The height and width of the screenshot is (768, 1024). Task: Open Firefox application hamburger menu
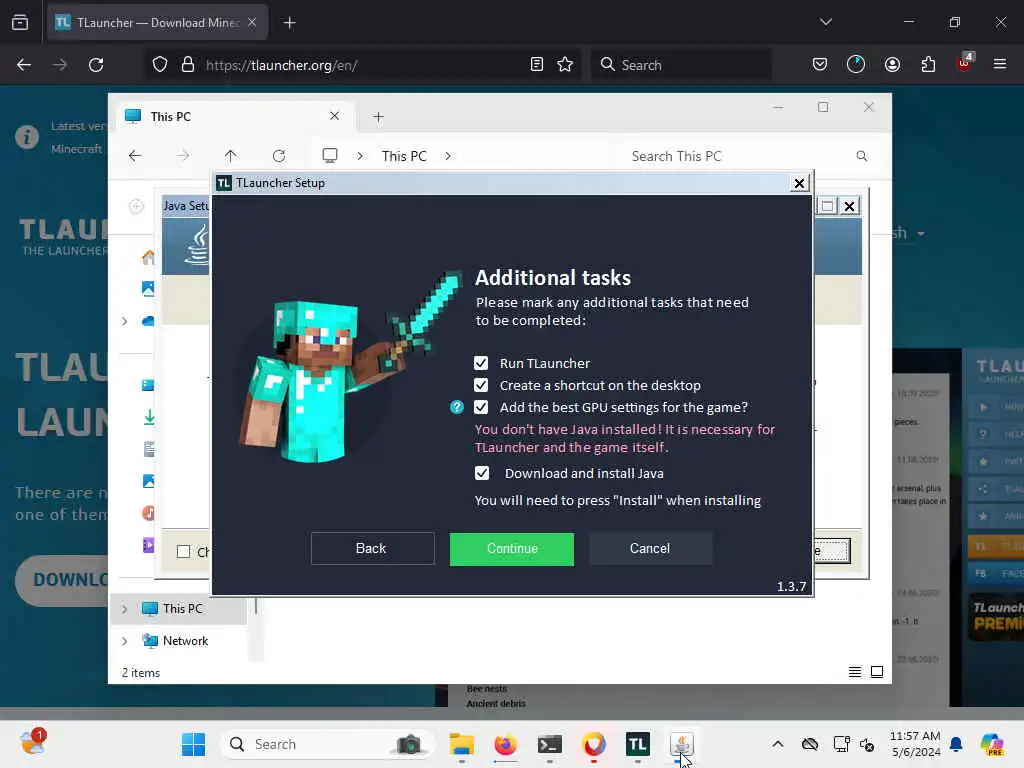click(999, 64)
